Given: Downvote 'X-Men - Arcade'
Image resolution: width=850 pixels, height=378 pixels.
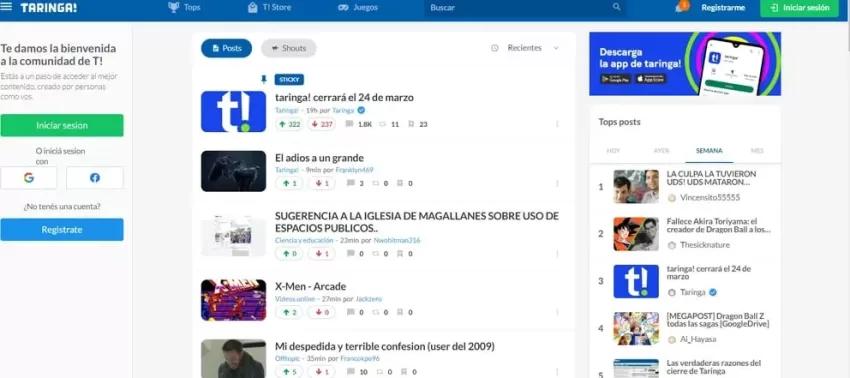Looking at the screenshot, I should pos(322,312).
